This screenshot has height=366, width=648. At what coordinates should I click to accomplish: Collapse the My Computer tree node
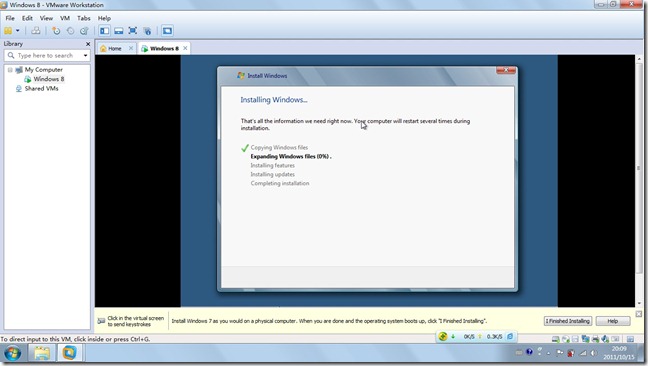(x=10, y=70)
